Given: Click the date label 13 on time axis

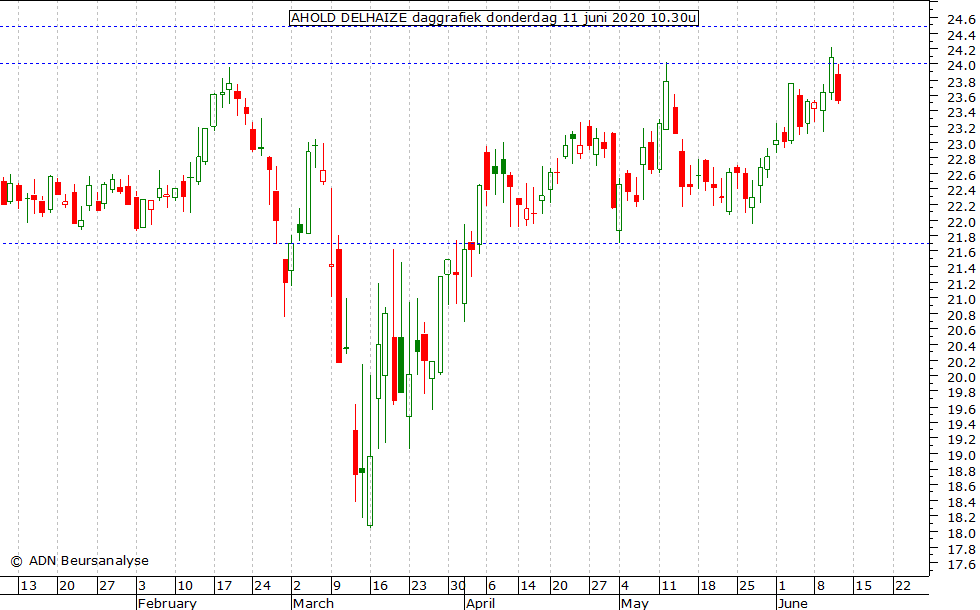Looking at the screenshot, I should coord(29,586).
